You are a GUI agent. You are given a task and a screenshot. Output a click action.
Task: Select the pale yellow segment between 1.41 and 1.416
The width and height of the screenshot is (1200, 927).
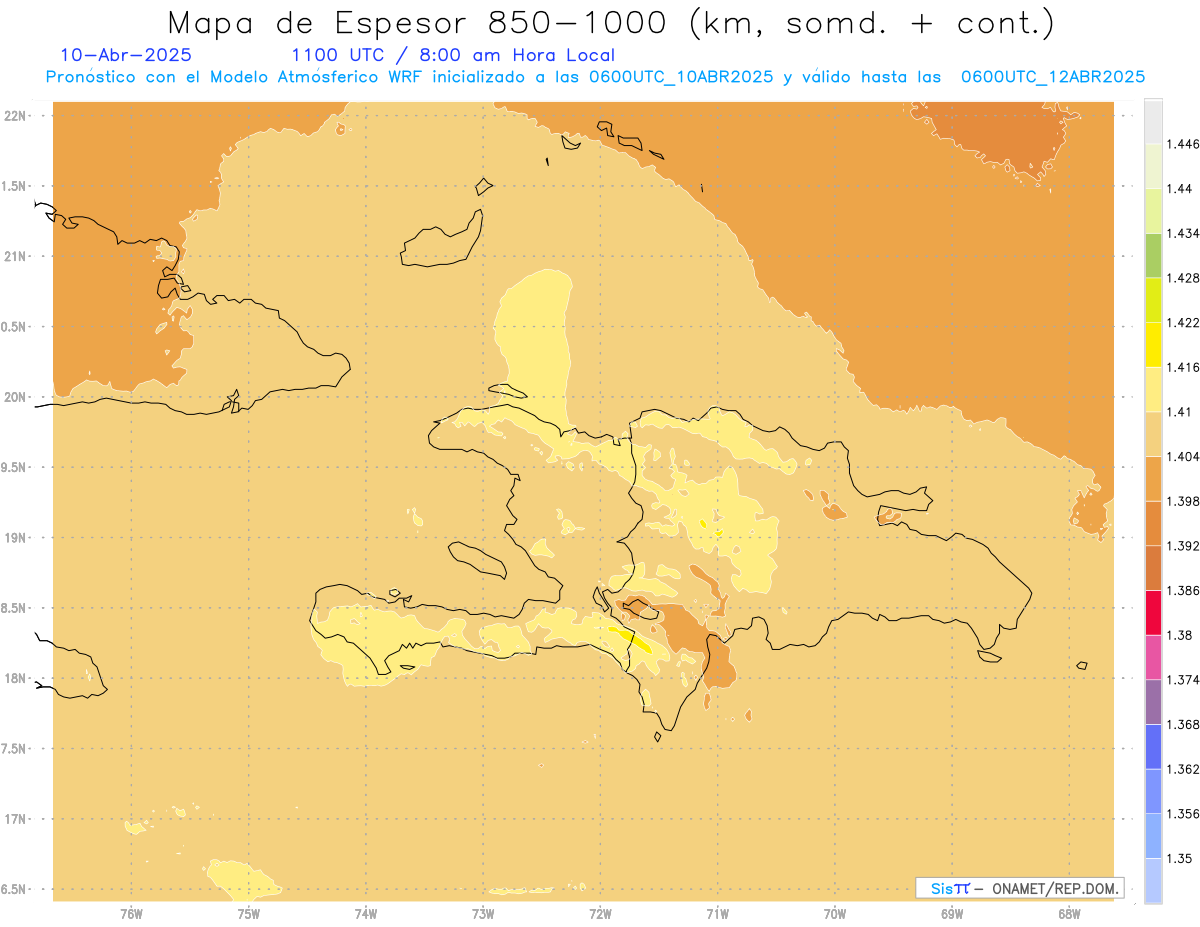[1153, 388]
